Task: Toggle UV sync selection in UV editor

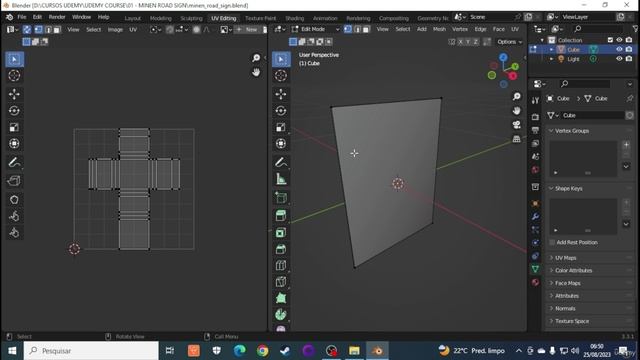Action: tap(27, 29)
